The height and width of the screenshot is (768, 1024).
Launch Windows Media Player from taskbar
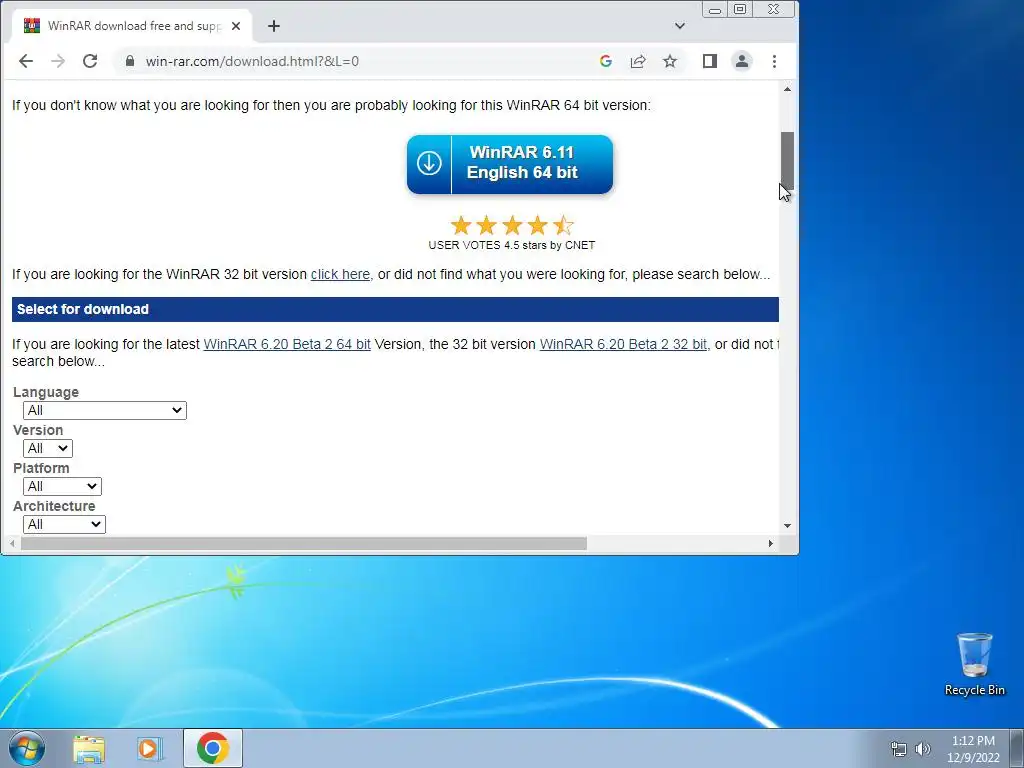[x=150, y=749]
